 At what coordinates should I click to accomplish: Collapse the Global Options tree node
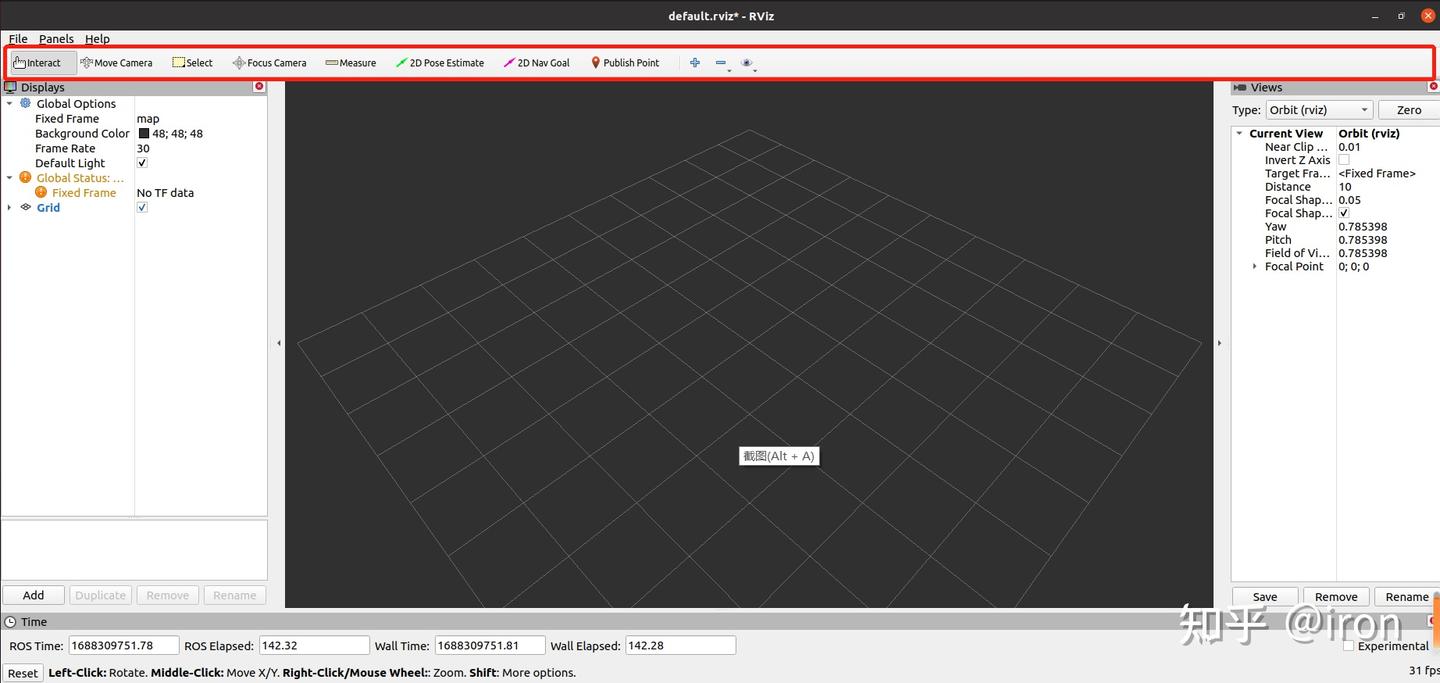[10, 104]
